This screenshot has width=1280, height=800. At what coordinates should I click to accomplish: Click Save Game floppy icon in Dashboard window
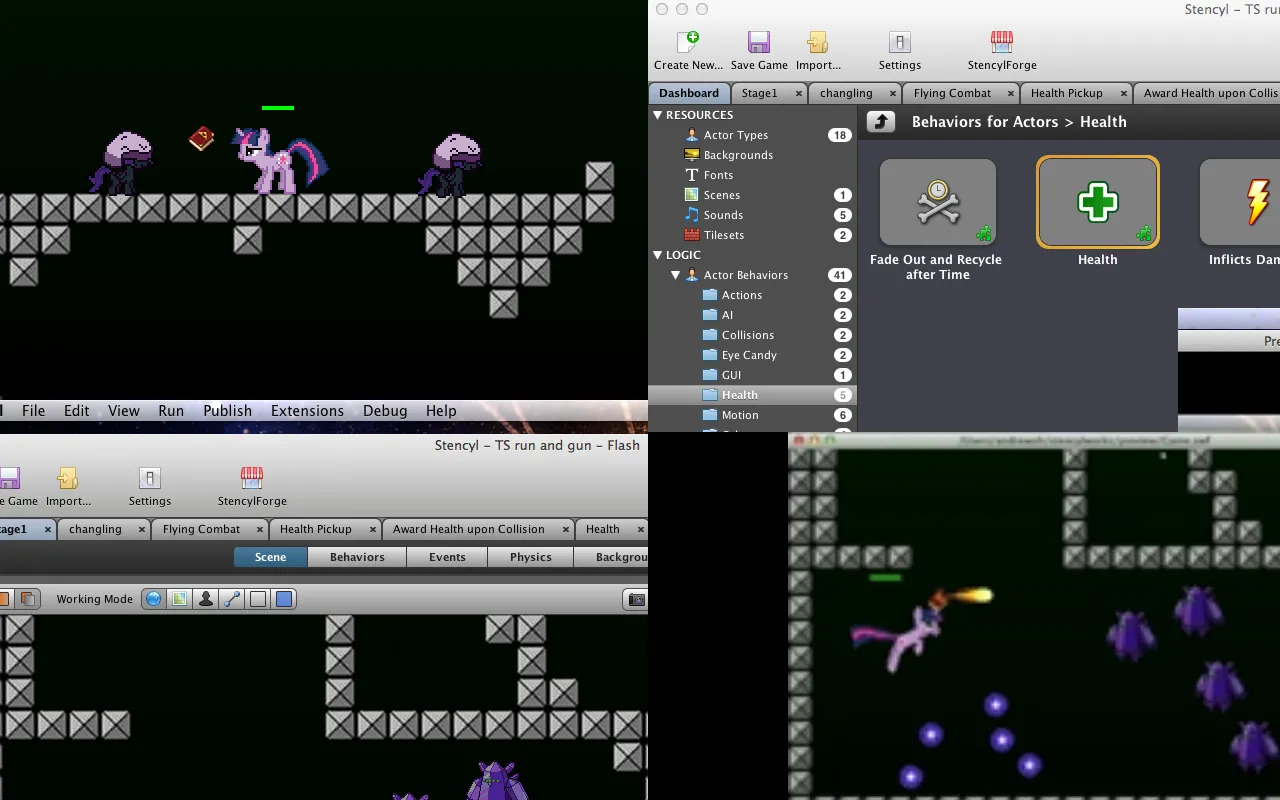tap(759, 42)
